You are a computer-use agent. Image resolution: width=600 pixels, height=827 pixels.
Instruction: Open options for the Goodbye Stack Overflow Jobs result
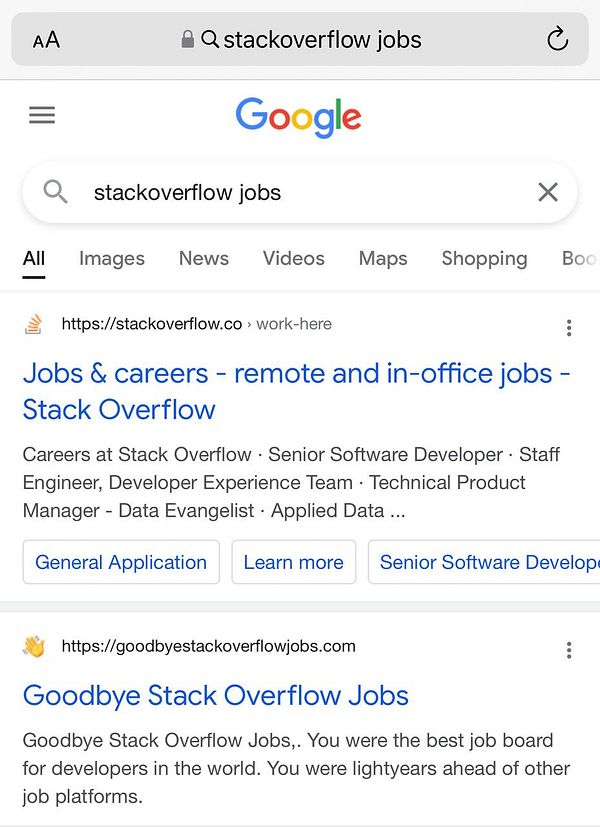[x=569, y=651]
